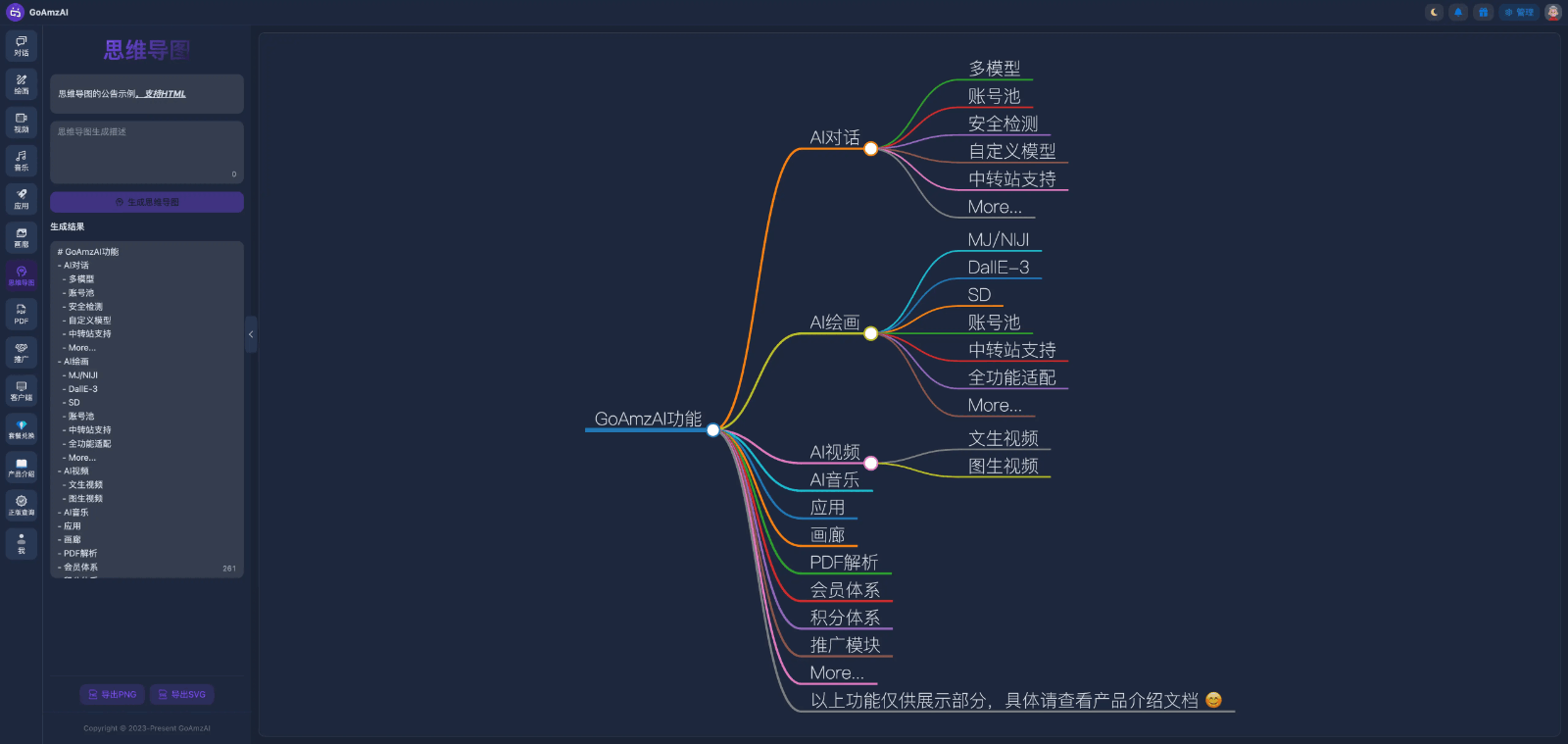Select the 全功能适配 mind map node

point(1012,377)
